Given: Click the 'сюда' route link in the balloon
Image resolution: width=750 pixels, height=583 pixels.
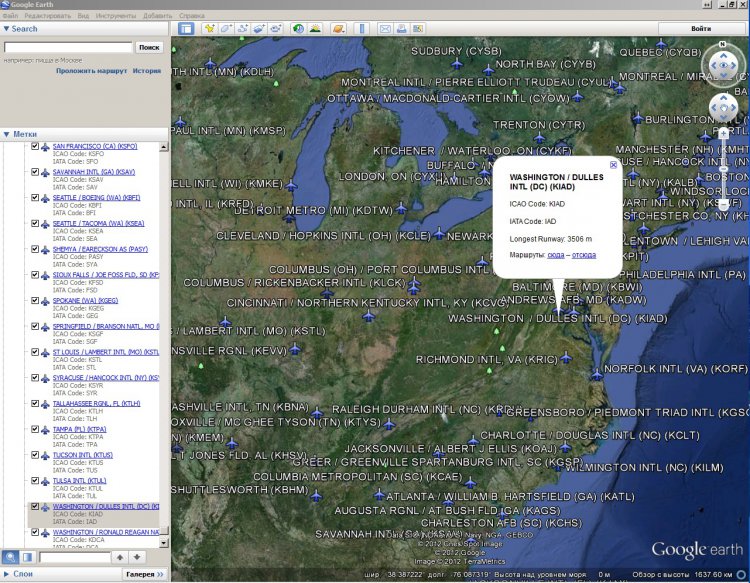Looking at the screenshot, I should [x=555, y=255].
